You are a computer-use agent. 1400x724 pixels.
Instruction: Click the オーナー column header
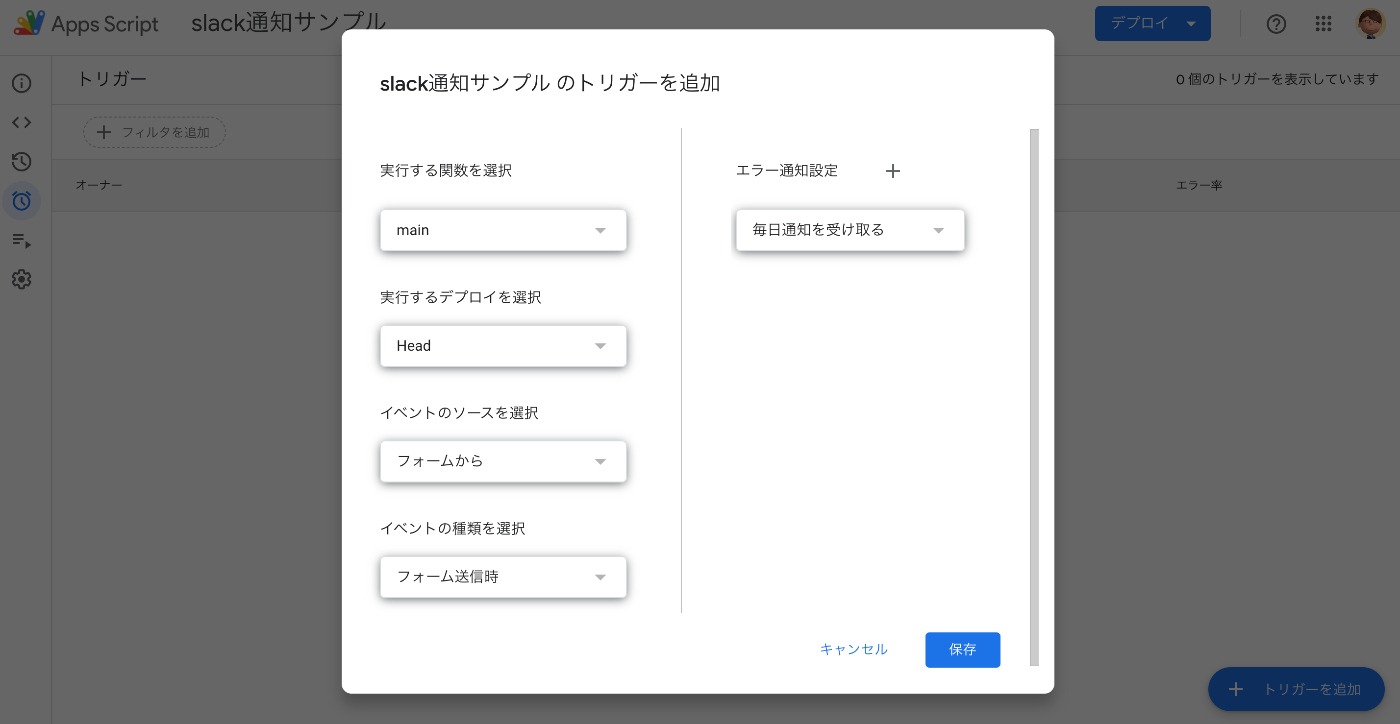(x=99, y=186)
